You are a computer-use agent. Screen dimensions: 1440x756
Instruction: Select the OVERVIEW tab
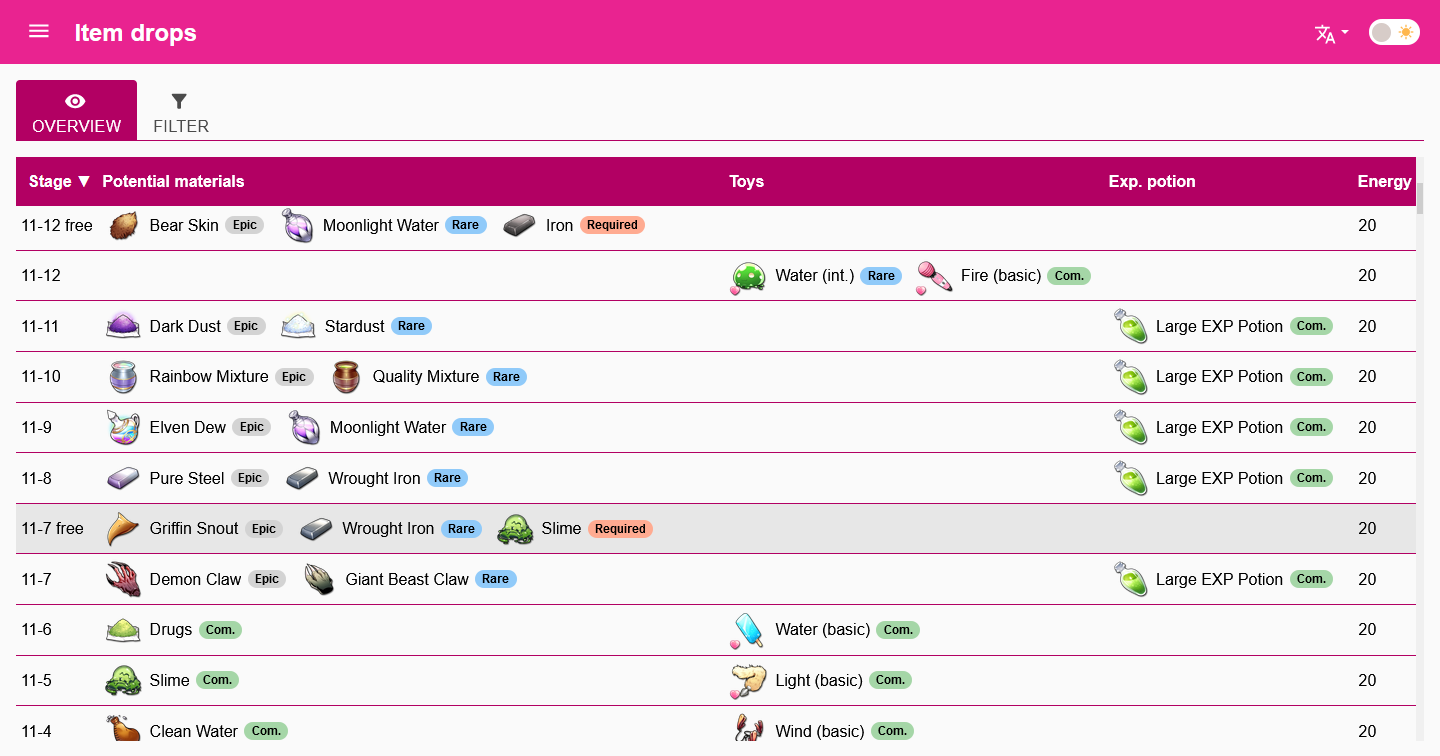click(76, 110)
